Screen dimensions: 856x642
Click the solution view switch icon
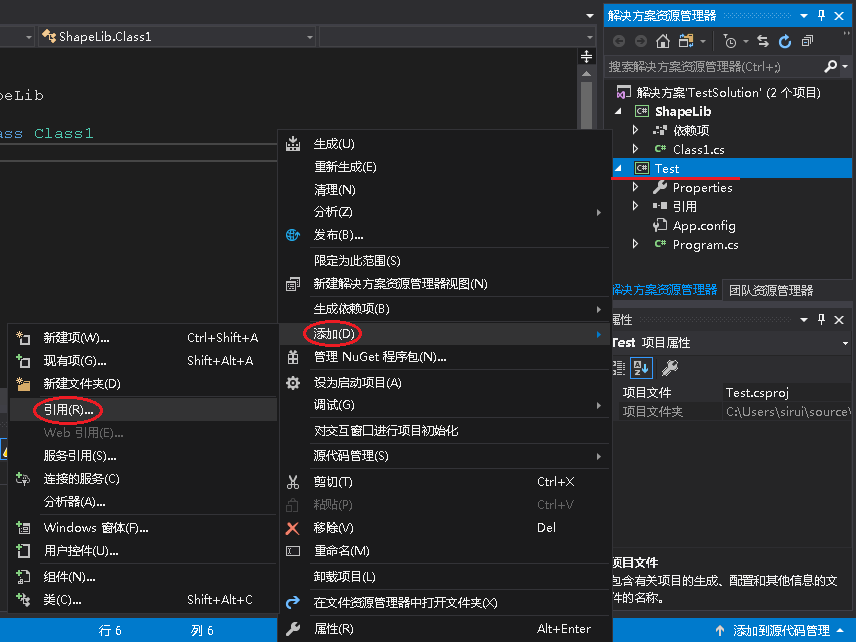point(686,41)
